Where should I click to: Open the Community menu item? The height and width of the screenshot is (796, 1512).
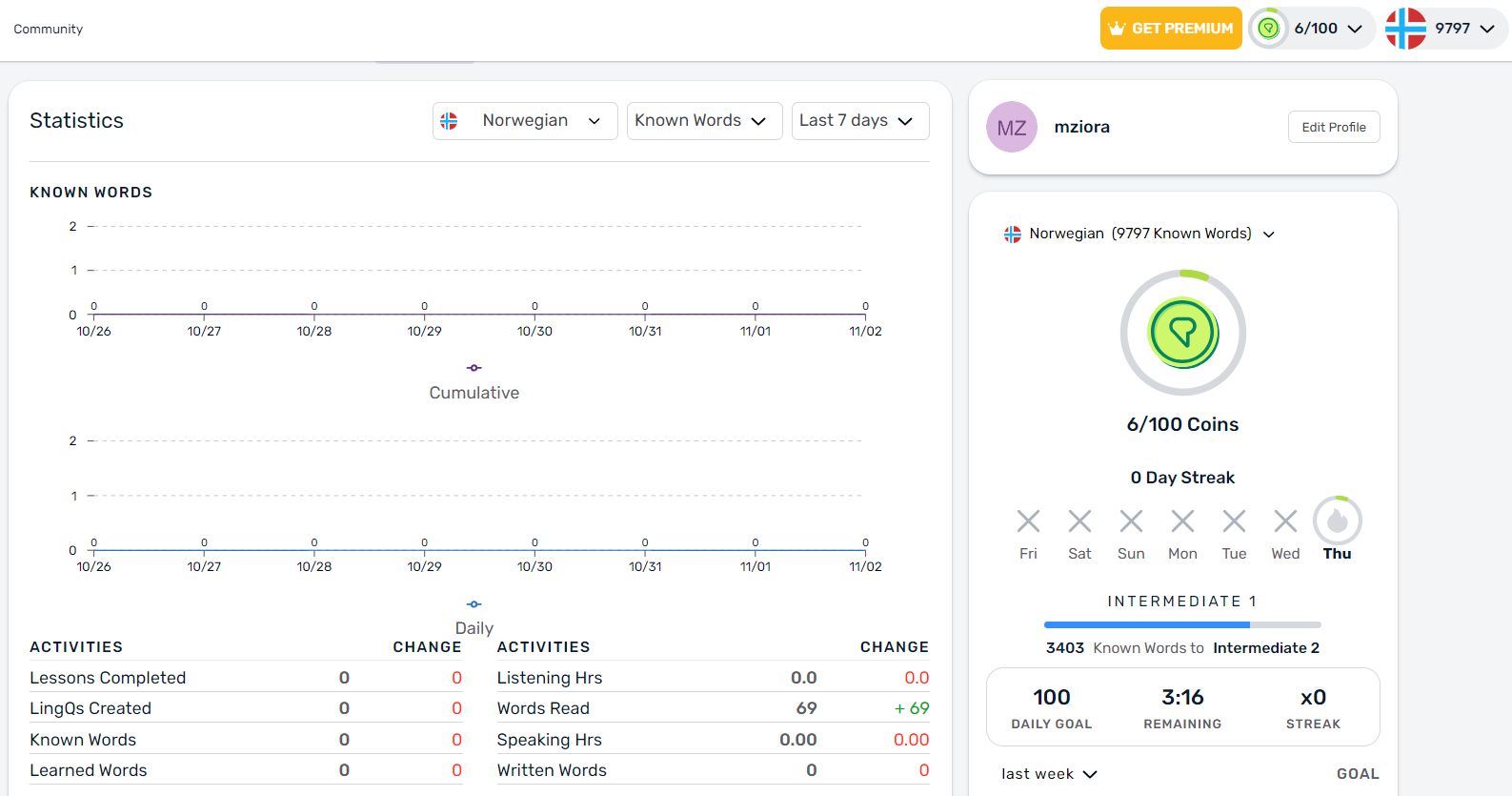point(49,30)
